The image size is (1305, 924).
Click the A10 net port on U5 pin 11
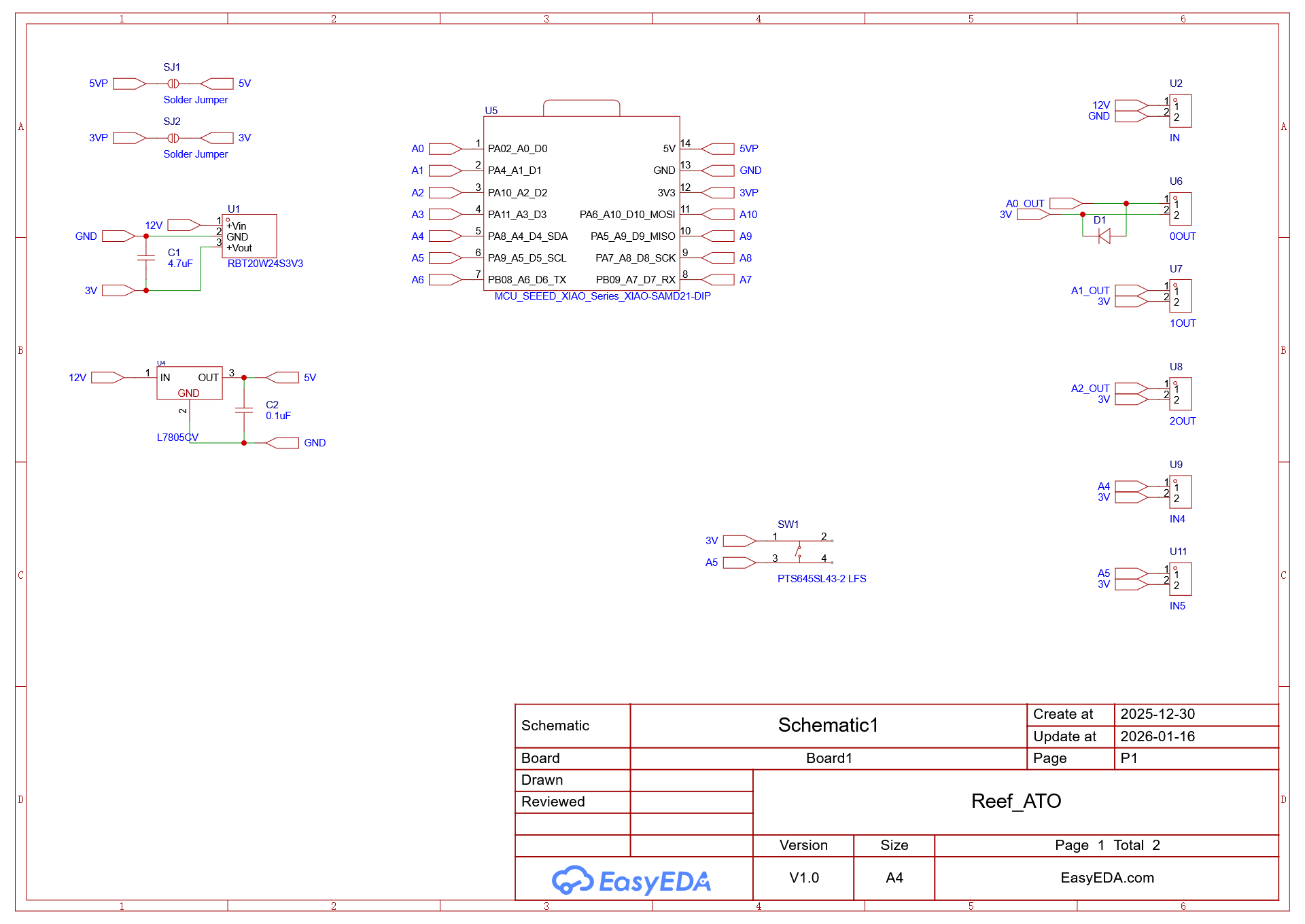[718, 214]
